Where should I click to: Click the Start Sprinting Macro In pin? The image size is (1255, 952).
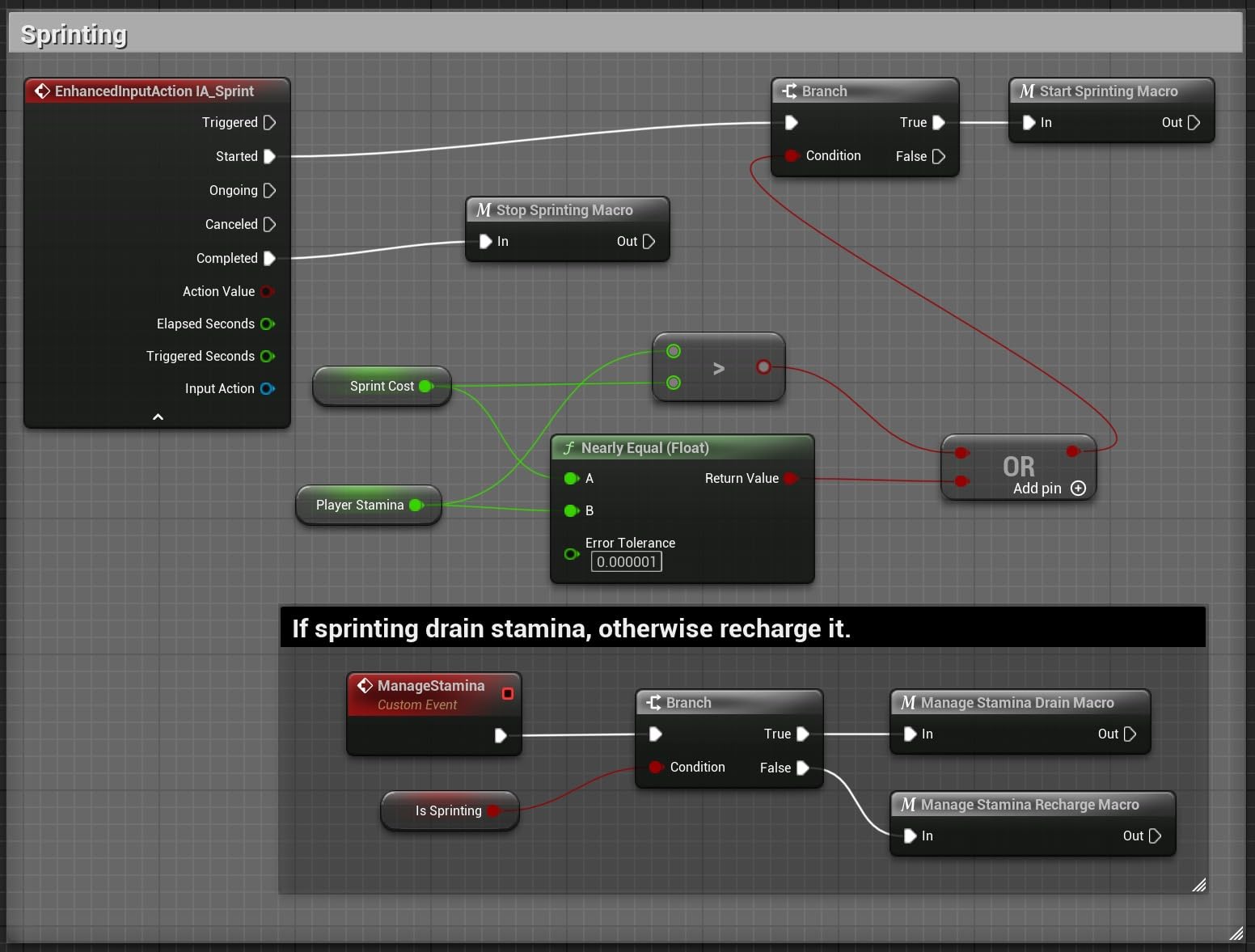1029,122
